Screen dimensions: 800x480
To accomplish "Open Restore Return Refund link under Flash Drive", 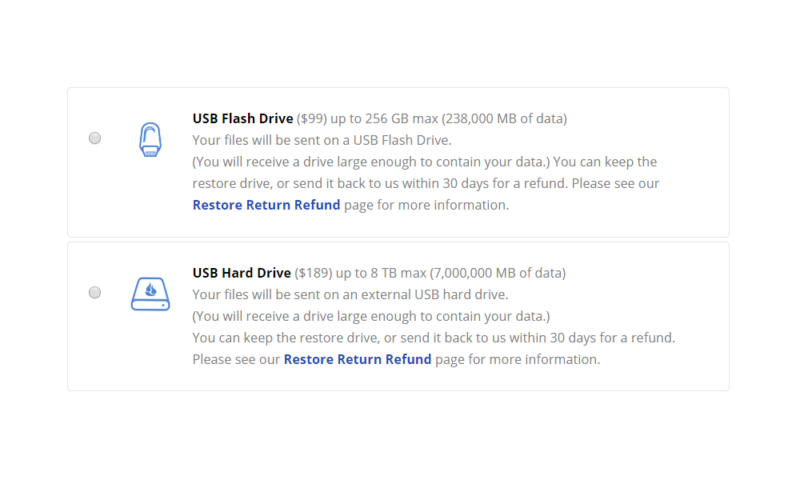I will 266,205.
